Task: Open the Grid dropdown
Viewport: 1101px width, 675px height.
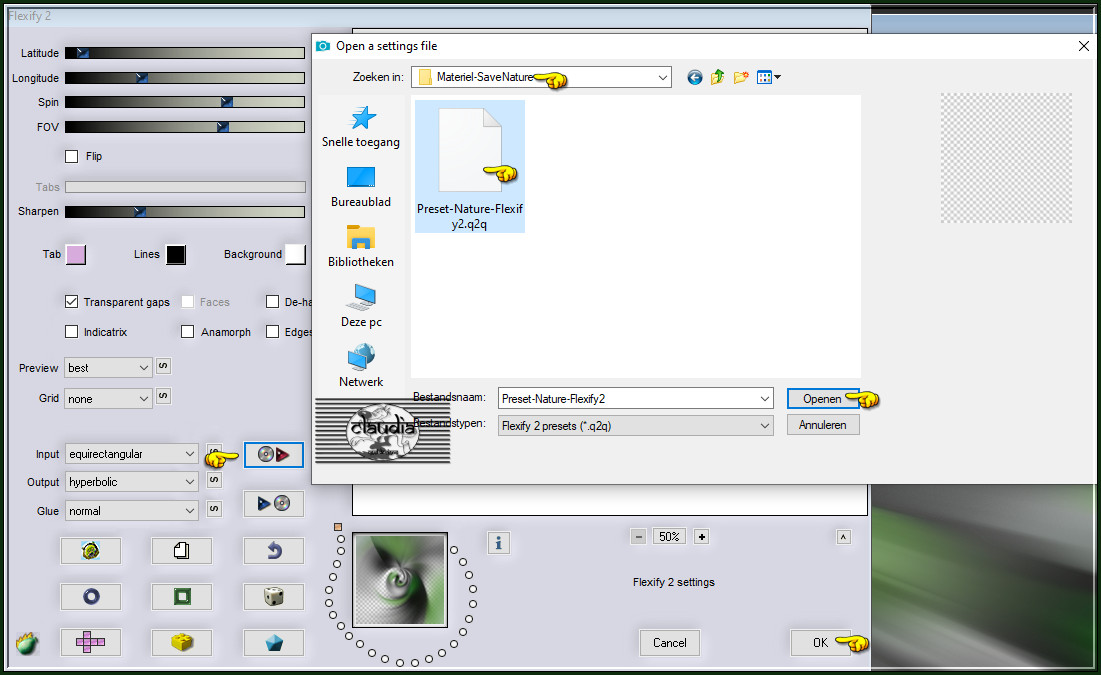Action: (108, 399)
